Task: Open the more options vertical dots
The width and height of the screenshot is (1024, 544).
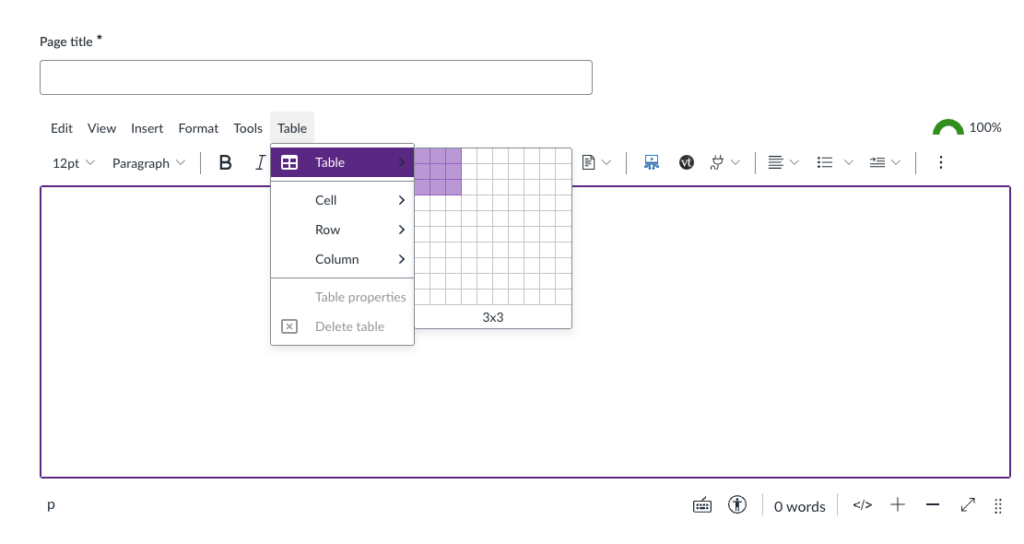Action: pos(941,163)
